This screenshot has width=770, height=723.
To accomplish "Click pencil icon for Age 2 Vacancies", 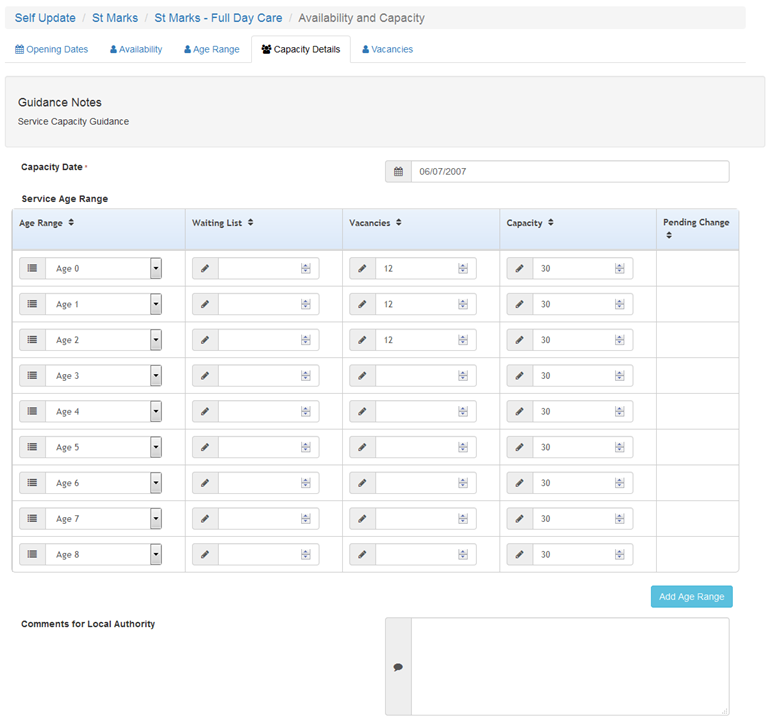I will tap(362, 340).
